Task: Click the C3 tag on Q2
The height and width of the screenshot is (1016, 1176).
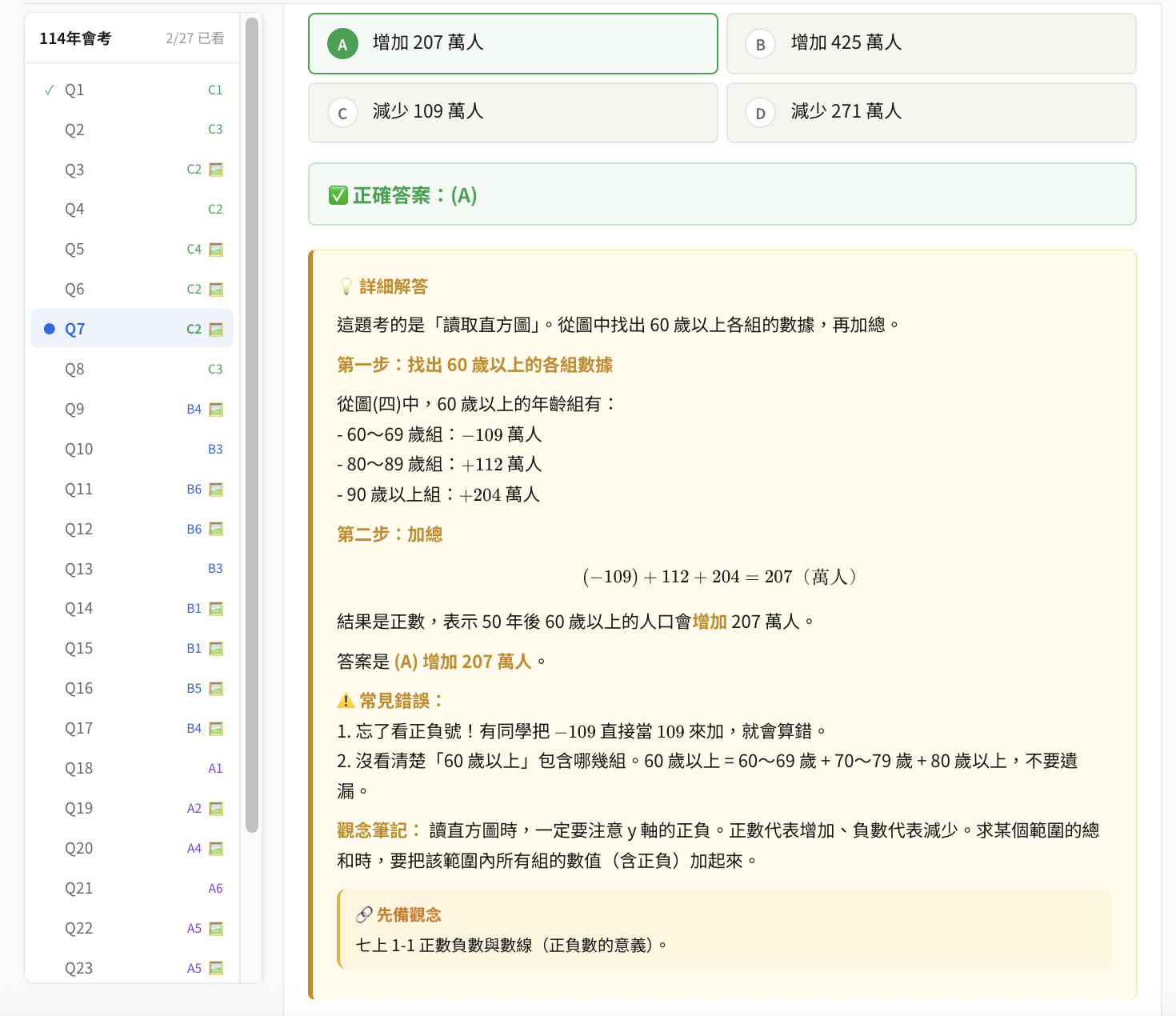Action: coord(215,130)
